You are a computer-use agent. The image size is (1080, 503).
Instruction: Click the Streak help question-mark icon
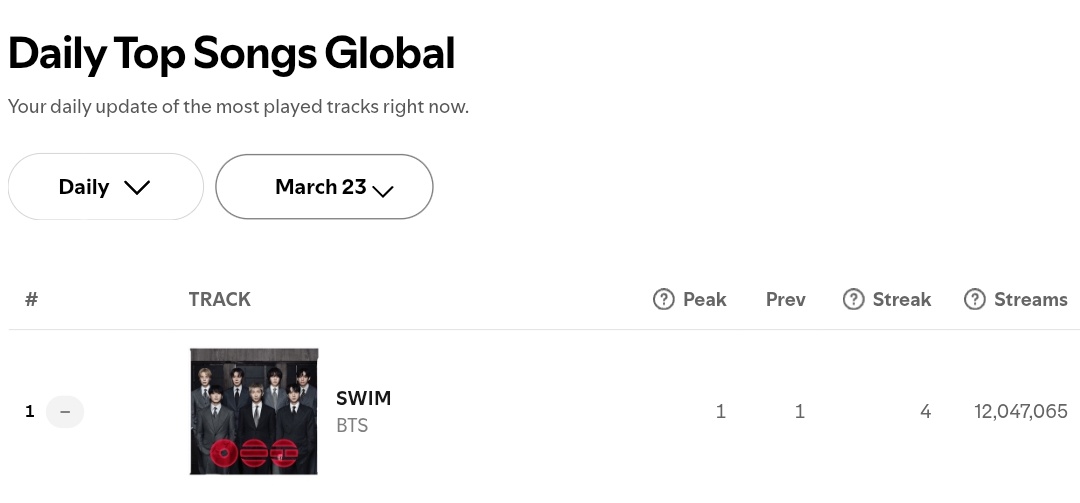coord(853,299)
